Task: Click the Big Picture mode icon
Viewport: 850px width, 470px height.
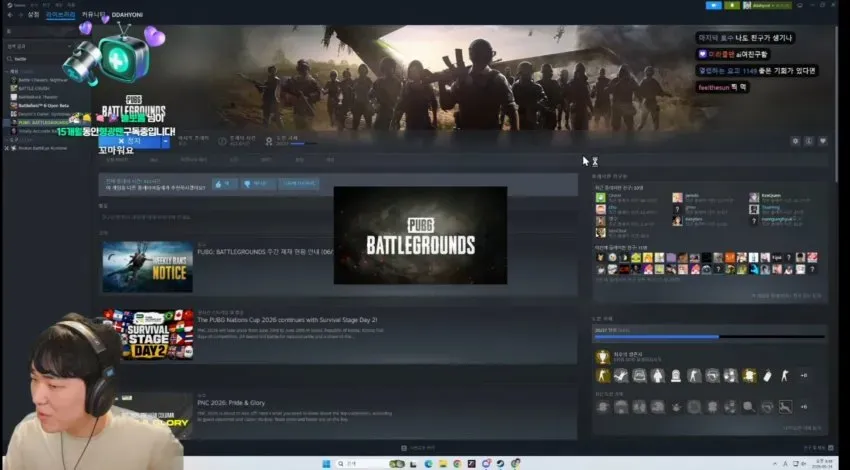Action: 800,5
